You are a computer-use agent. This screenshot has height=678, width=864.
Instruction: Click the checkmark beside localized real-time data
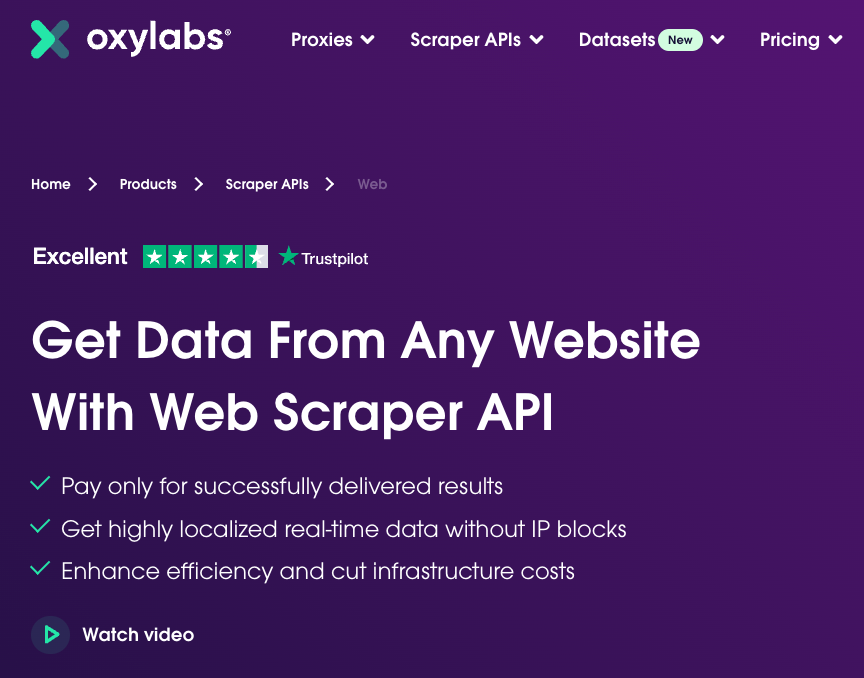(40, 527)
